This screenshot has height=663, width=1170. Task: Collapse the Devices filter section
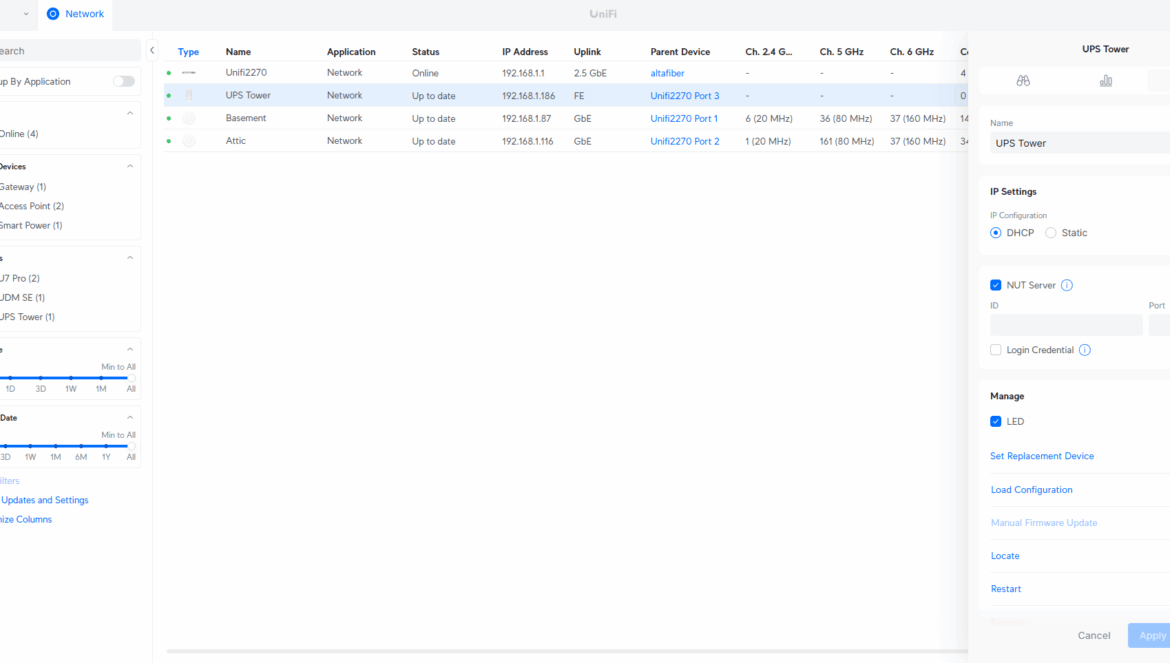coord(130,167)
